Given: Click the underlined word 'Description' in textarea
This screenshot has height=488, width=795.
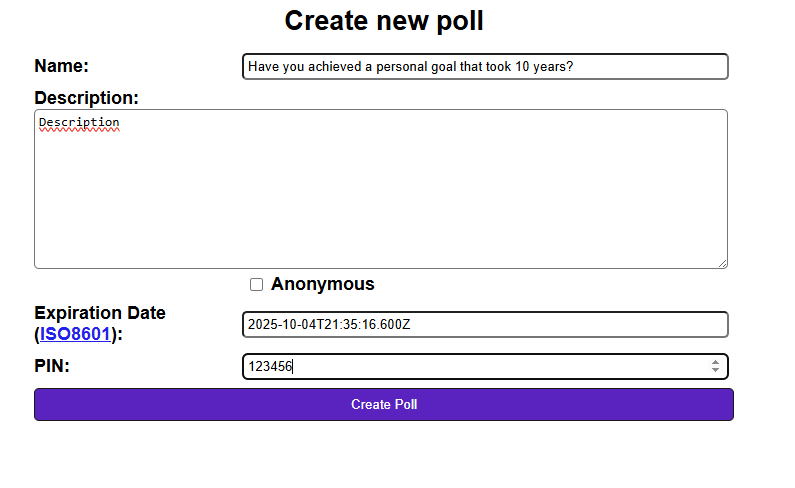Looking at the screenshot, I should pyautogui.click(x=79, y=123).
